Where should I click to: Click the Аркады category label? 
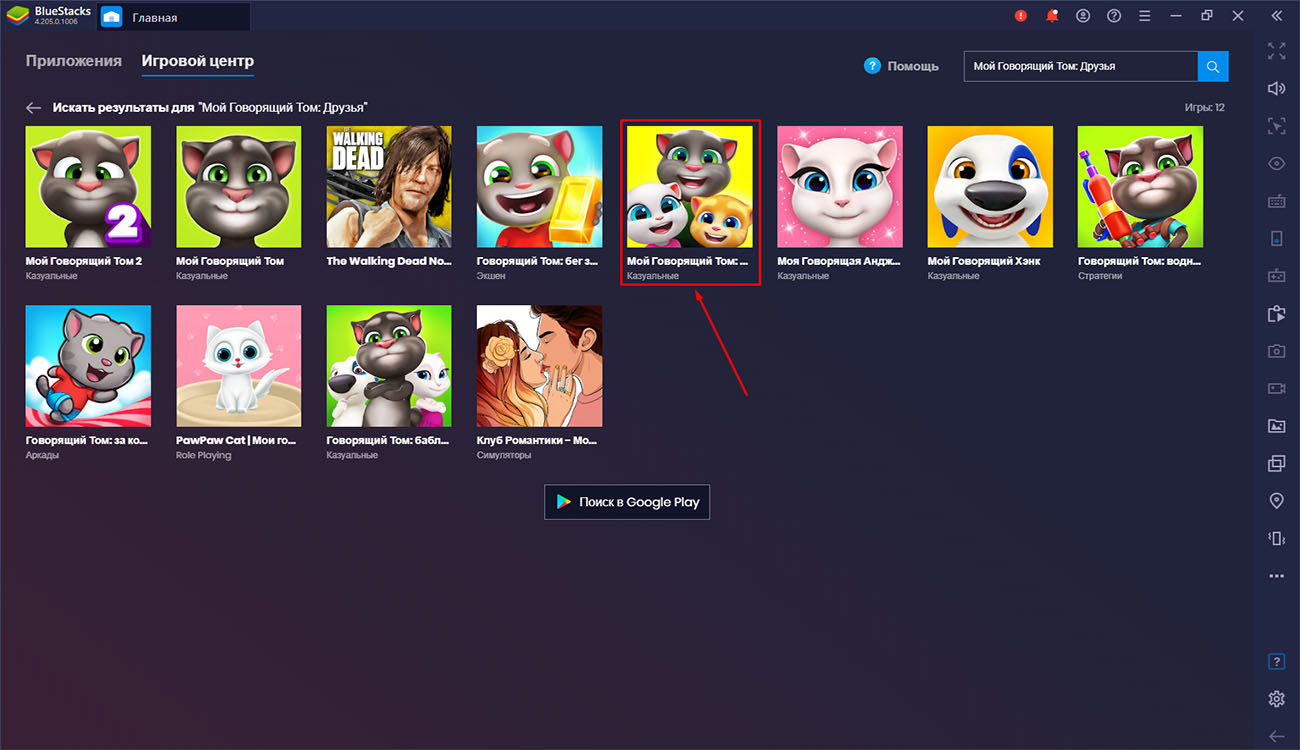click(x=42, y=455)
